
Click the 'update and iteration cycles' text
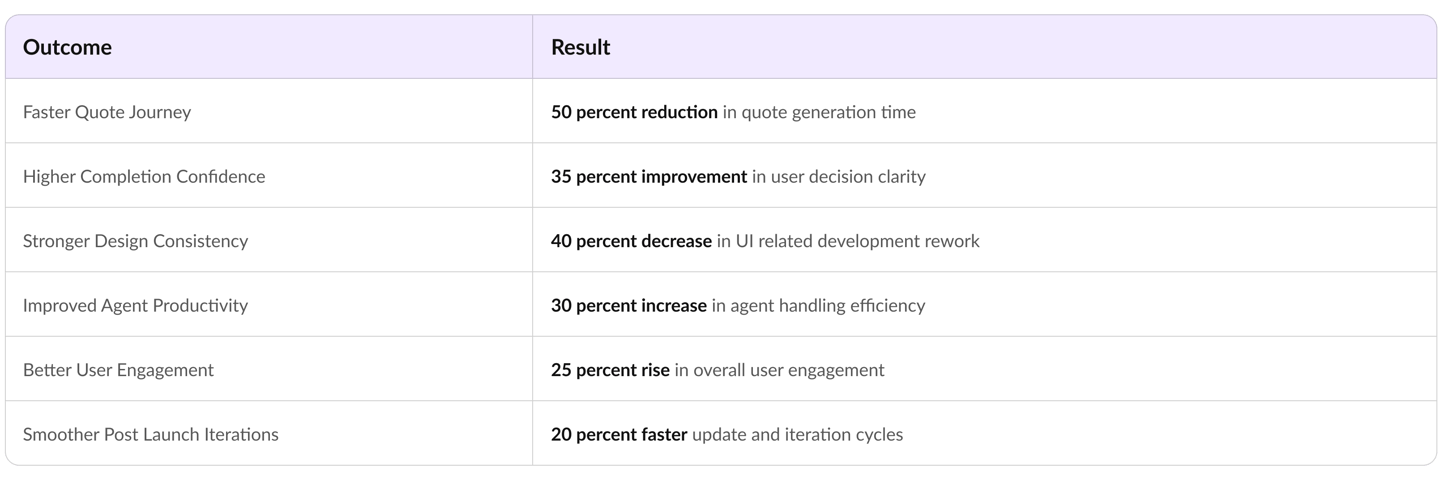click(797, 435)
